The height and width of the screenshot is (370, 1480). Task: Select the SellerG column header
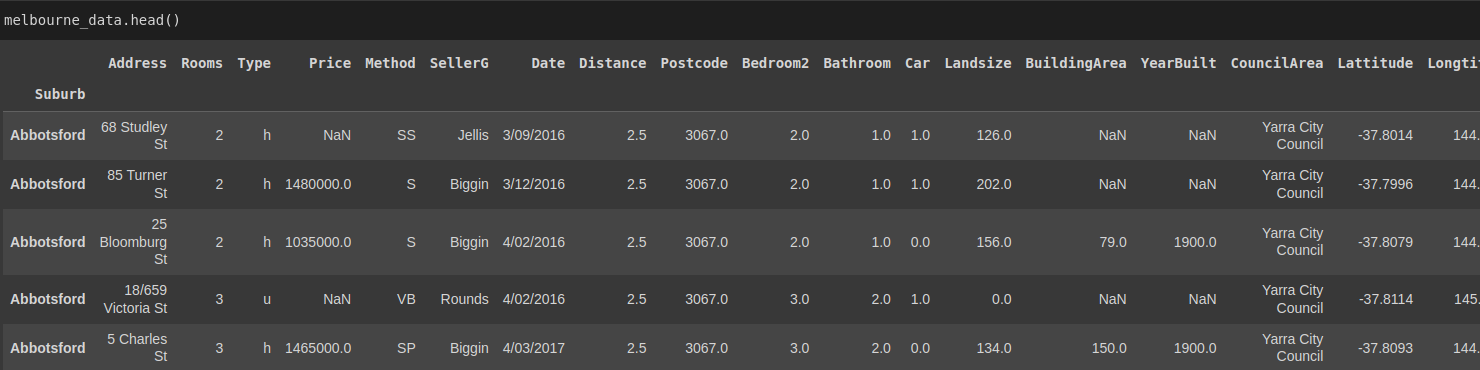pos(459,63)
